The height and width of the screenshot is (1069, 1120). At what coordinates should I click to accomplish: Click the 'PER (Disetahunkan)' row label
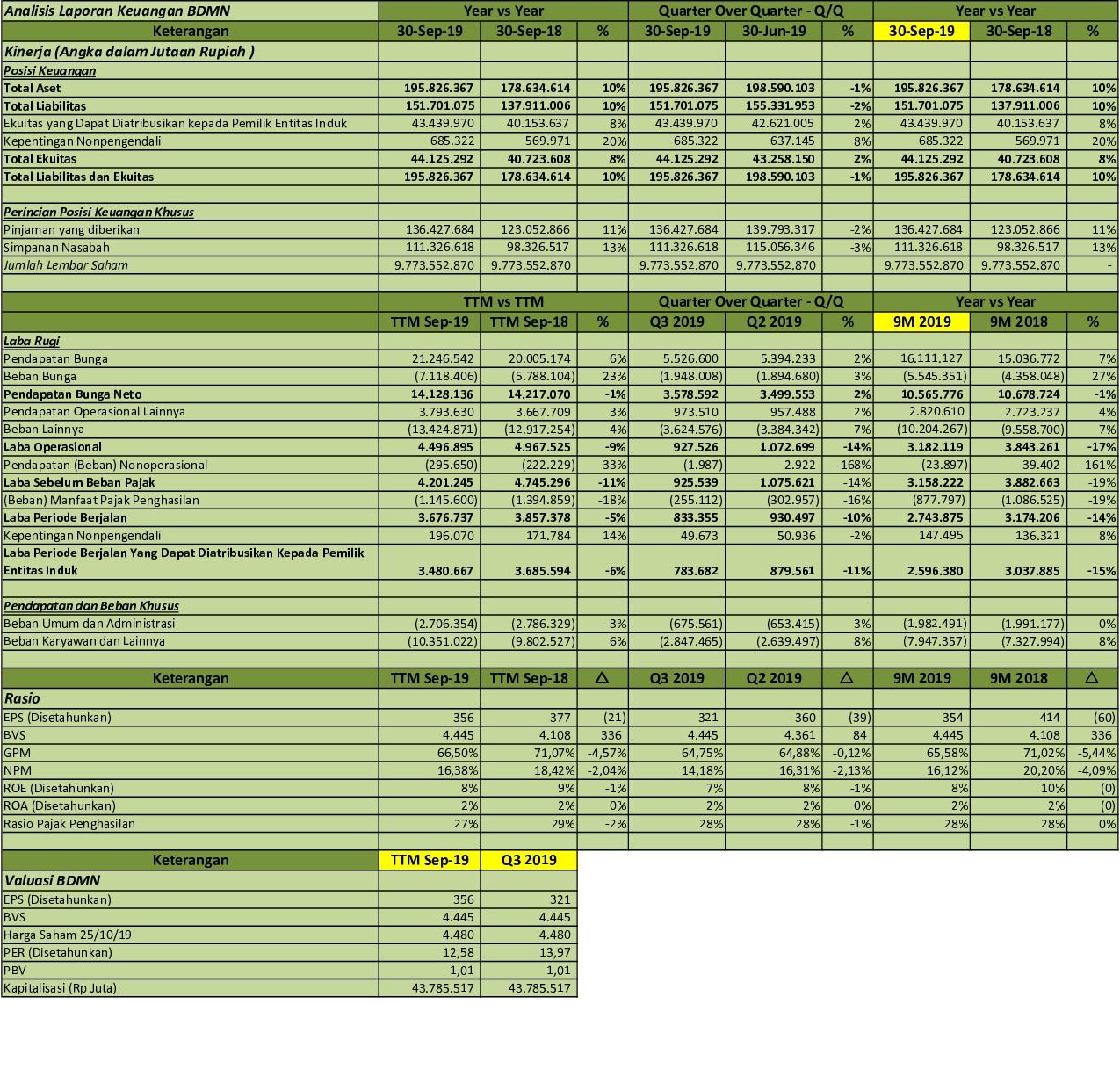click(57, 952)
